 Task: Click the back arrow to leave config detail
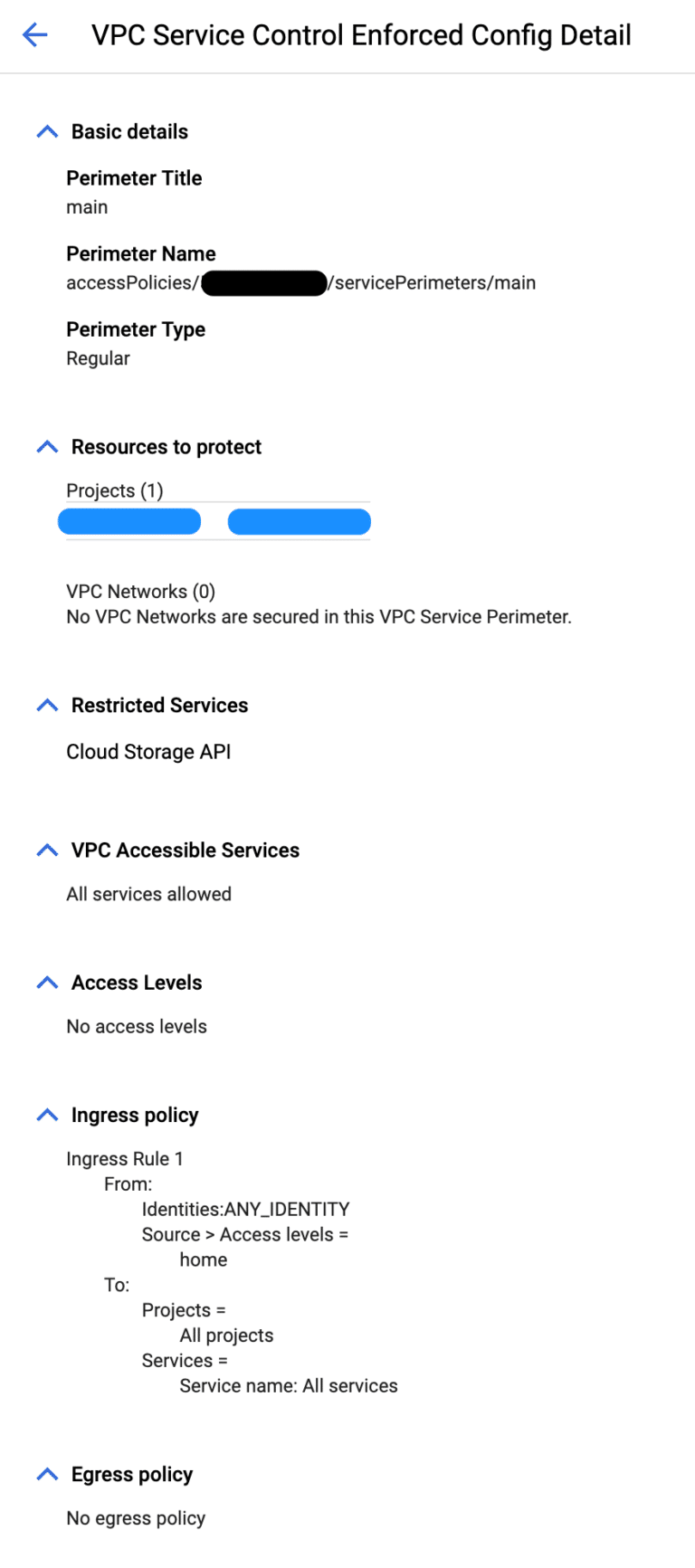(x=33, y=34)
